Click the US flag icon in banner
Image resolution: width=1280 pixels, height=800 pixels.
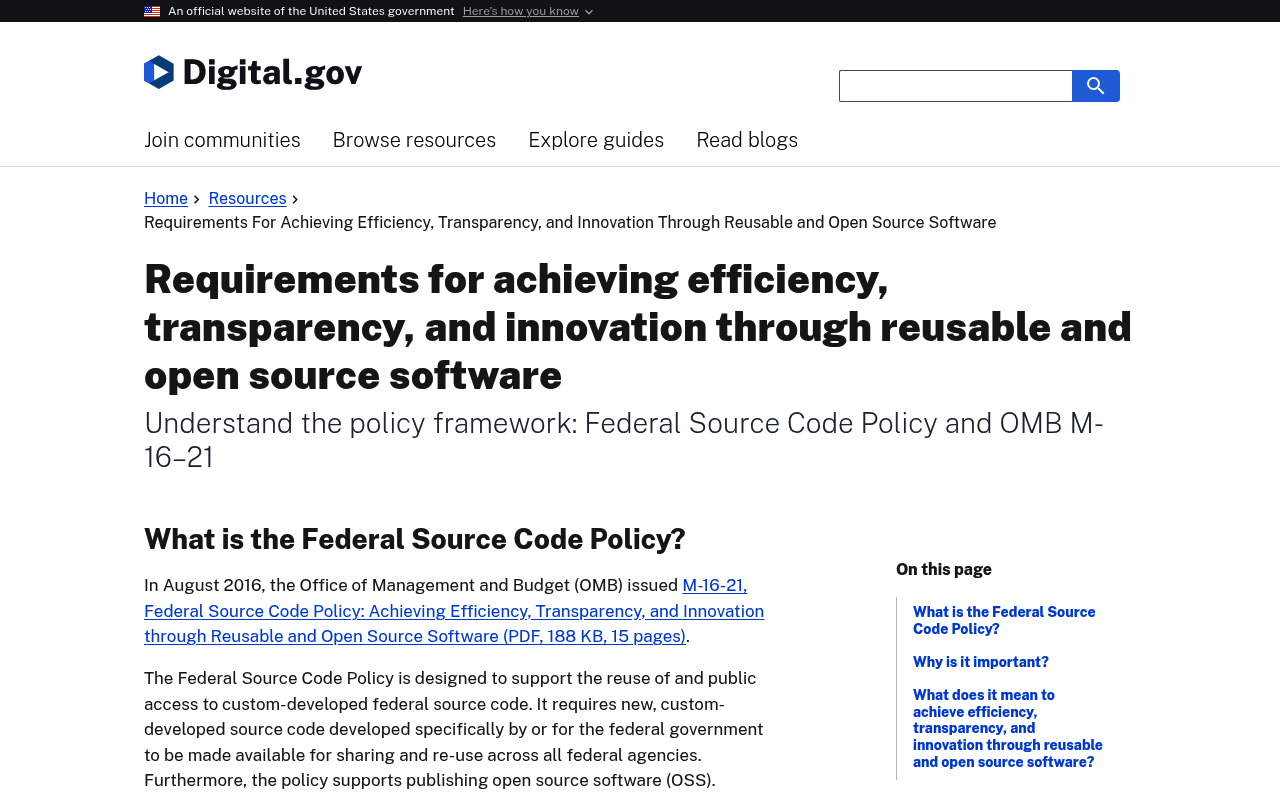[x=152, y=11]
